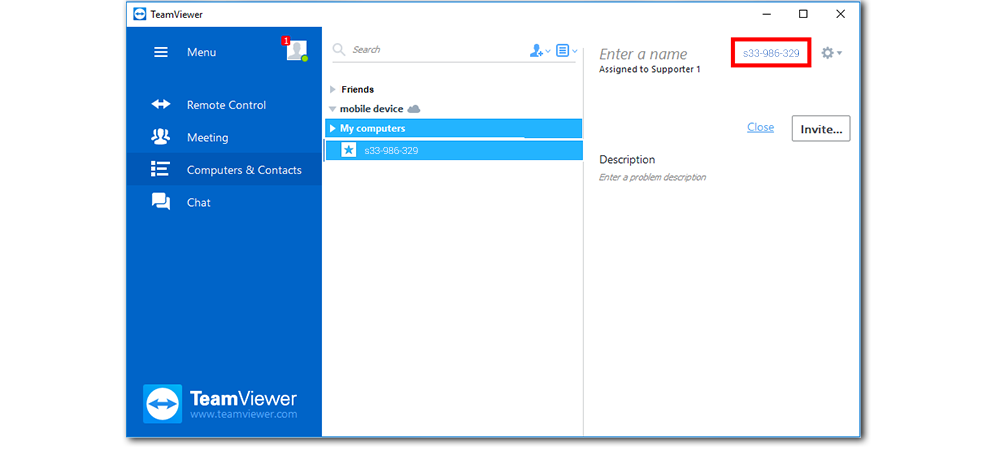The image size is (986, 450).
Task: Click the Close link
Action: [760, 127]
